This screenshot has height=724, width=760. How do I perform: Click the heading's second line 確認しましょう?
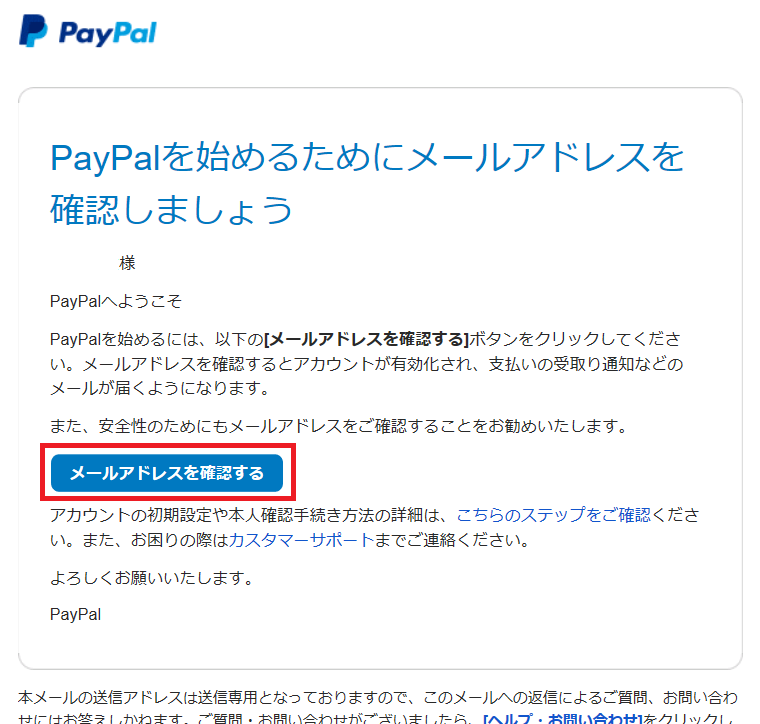point(172,210)
